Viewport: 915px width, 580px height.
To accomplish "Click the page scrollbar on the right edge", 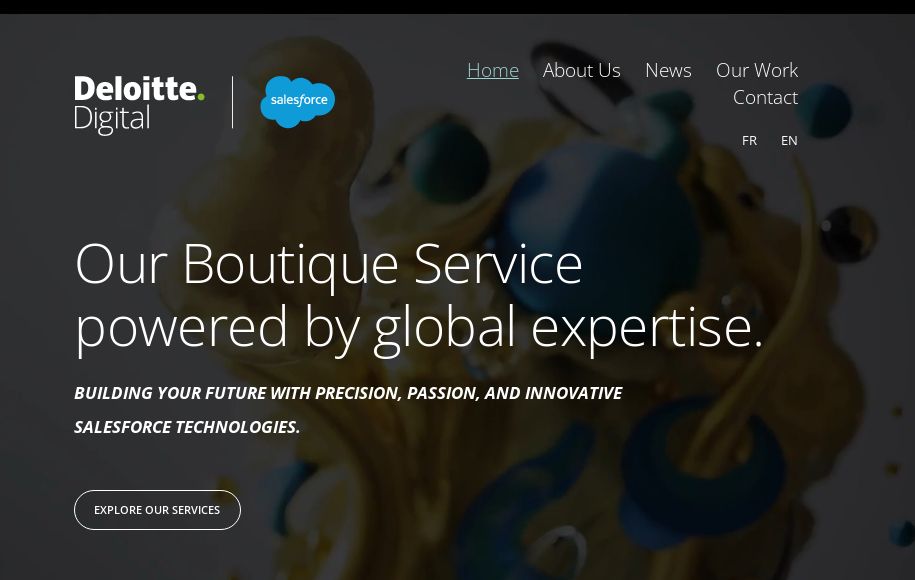I will (x=909, y=290).
